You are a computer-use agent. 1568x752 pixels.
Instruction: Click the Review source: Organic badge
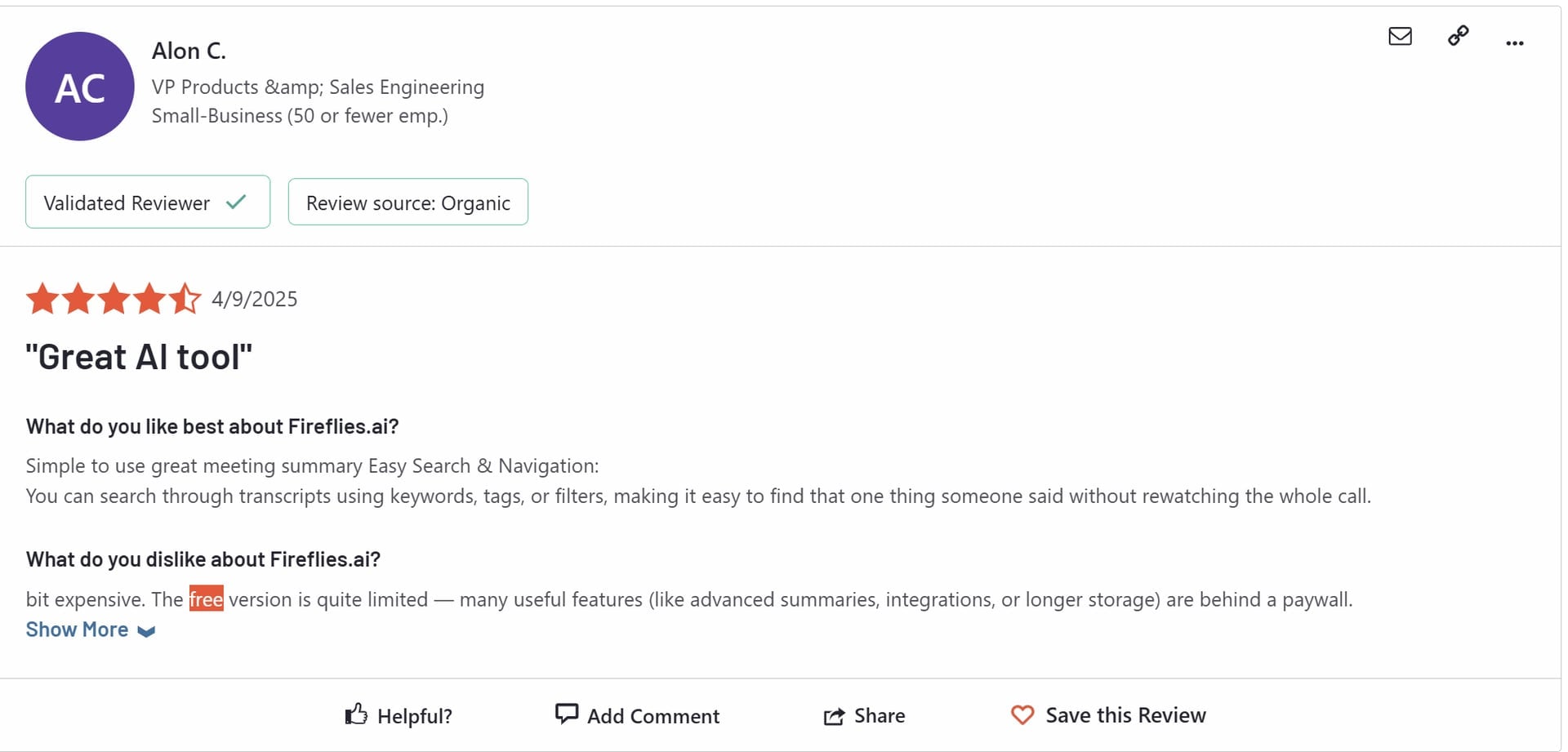click(408, 202)
